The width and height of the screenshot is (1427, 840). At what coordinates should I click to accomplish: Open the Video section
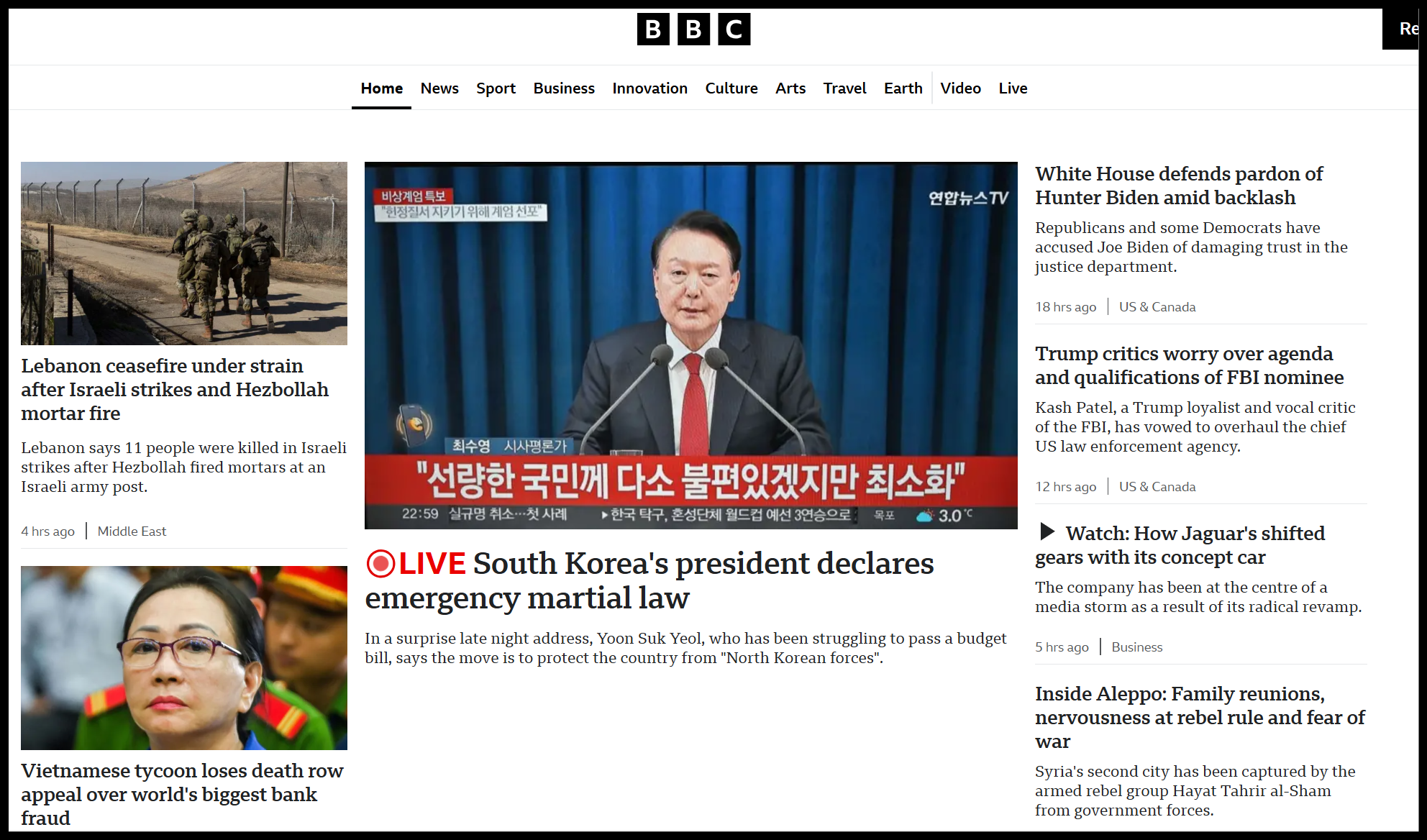tap(960, 88)
